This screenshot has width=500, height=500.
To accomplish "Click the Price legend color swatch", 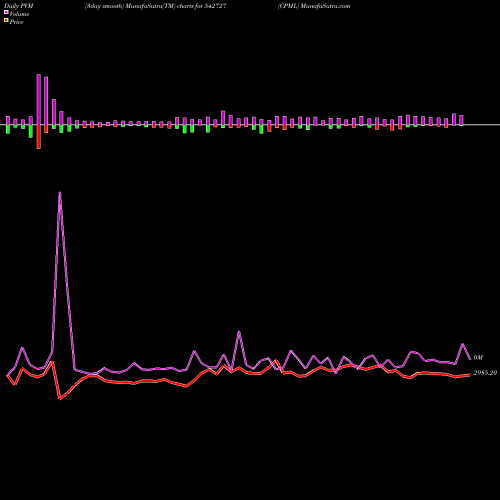I will [6, 20].
